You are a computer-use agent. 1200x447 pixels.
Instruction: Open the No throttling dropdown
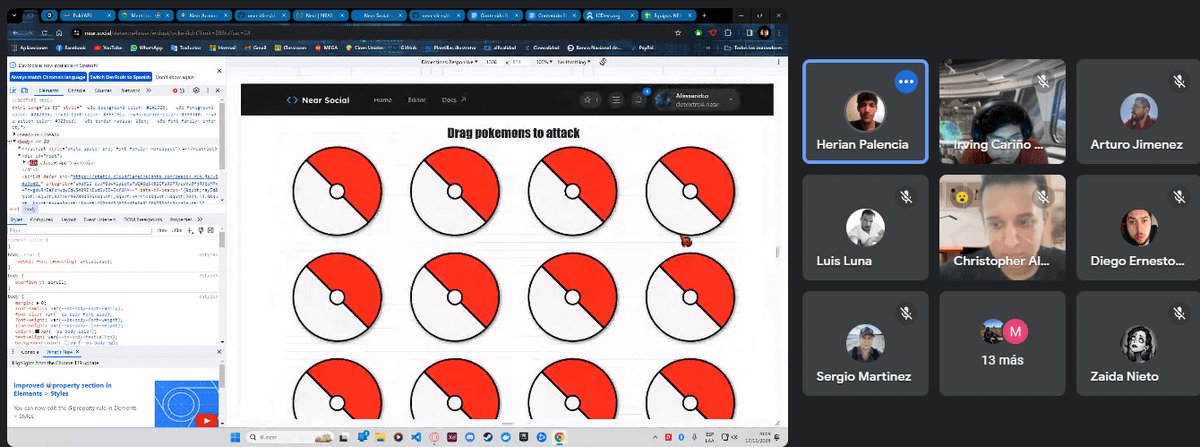tap(573, 62)
